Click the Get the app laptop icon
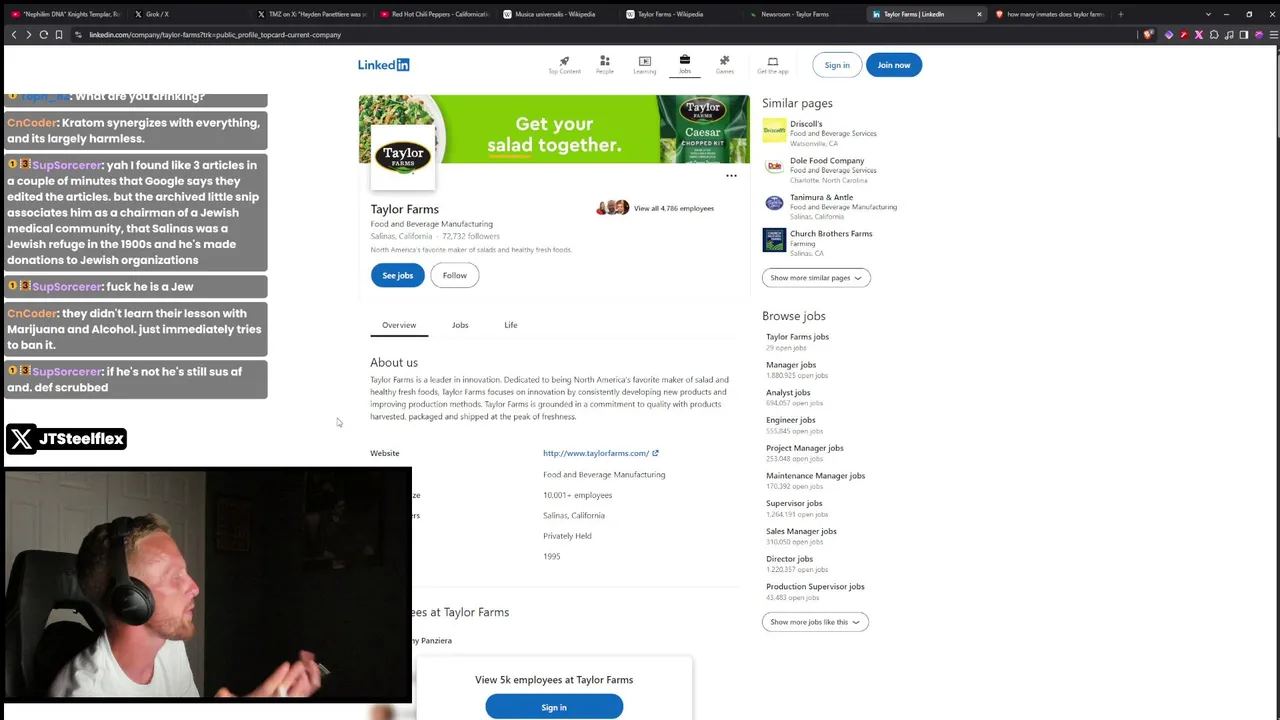The width and height of the screenshot is (1280, 720). [x=773, y=61]
